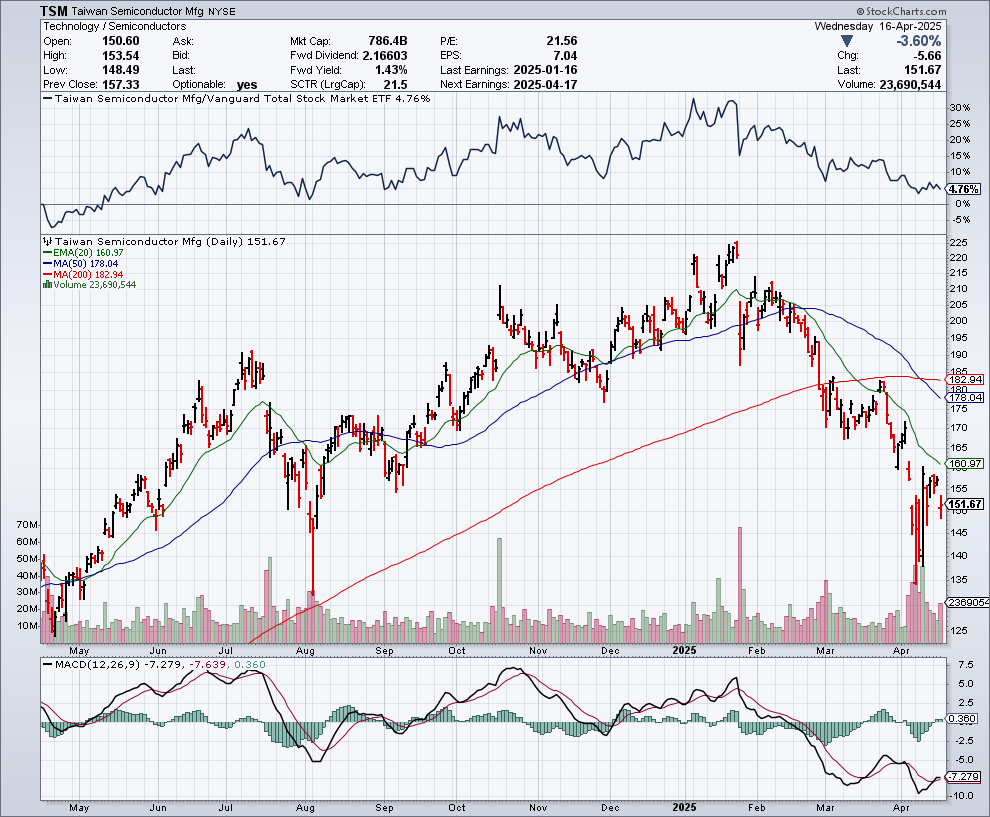Click the date Wednesday 16-Apr-2025
The image size is (990, 817).
click(878, 27)
